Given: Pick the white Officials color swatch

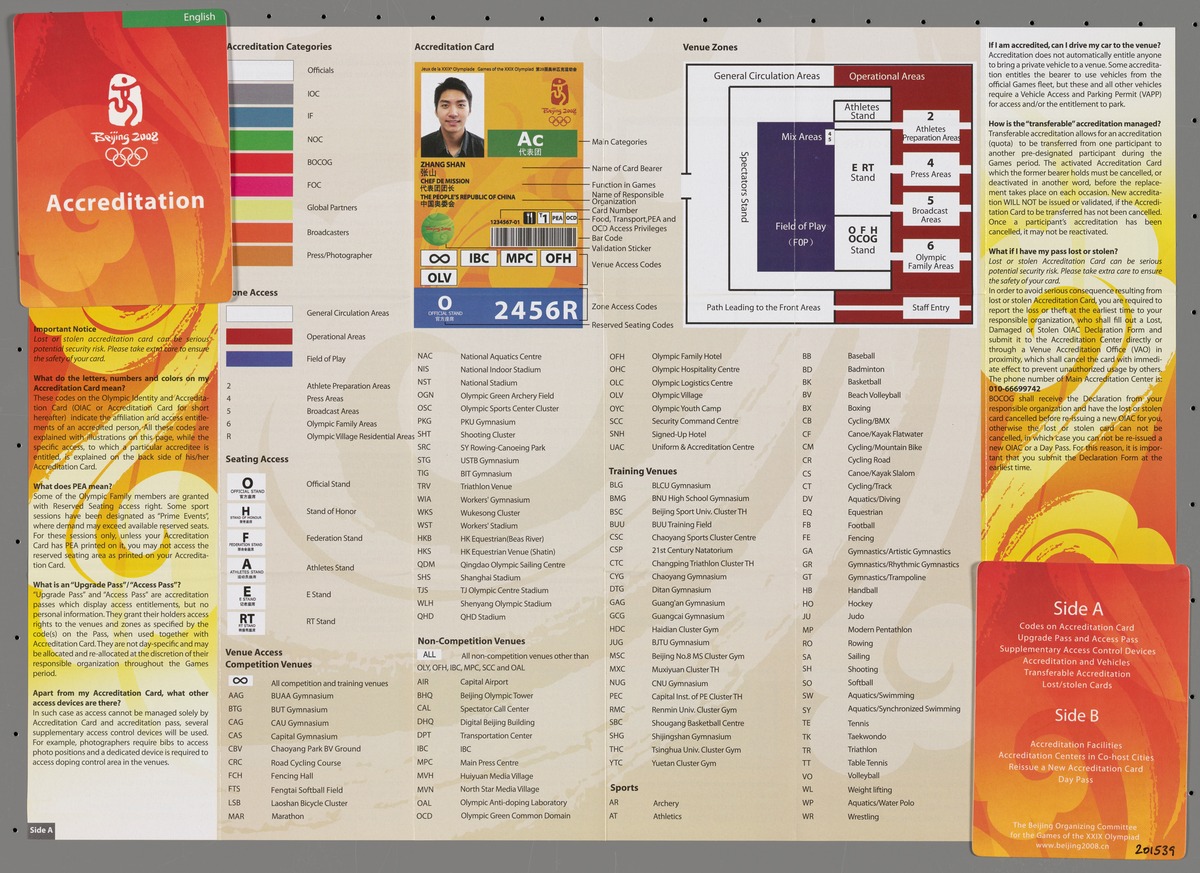Looking at the screenshot, I should [260, 70].
